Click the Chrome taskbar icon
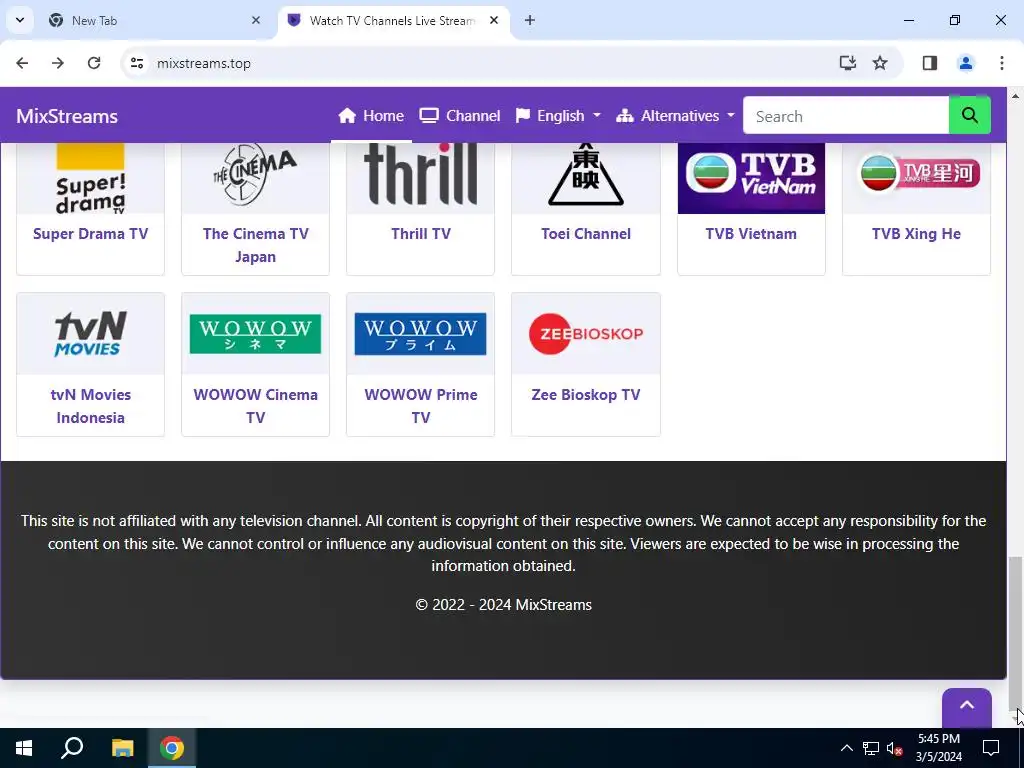Viewport: 1024px width, 768px height. click(x=172, y=748)
